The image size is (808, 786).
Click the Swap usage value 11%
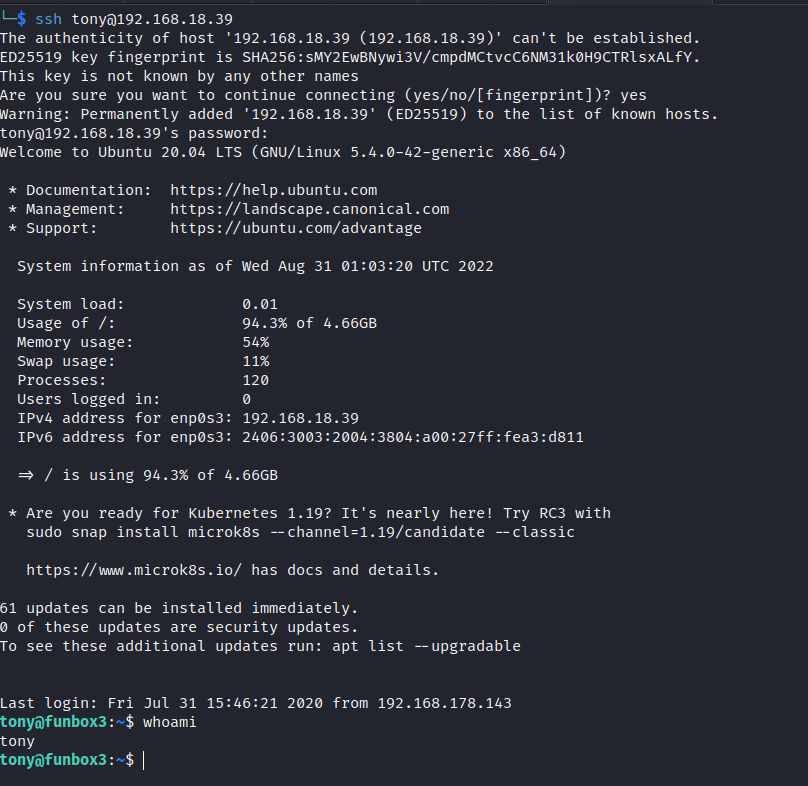click(255, 361)
